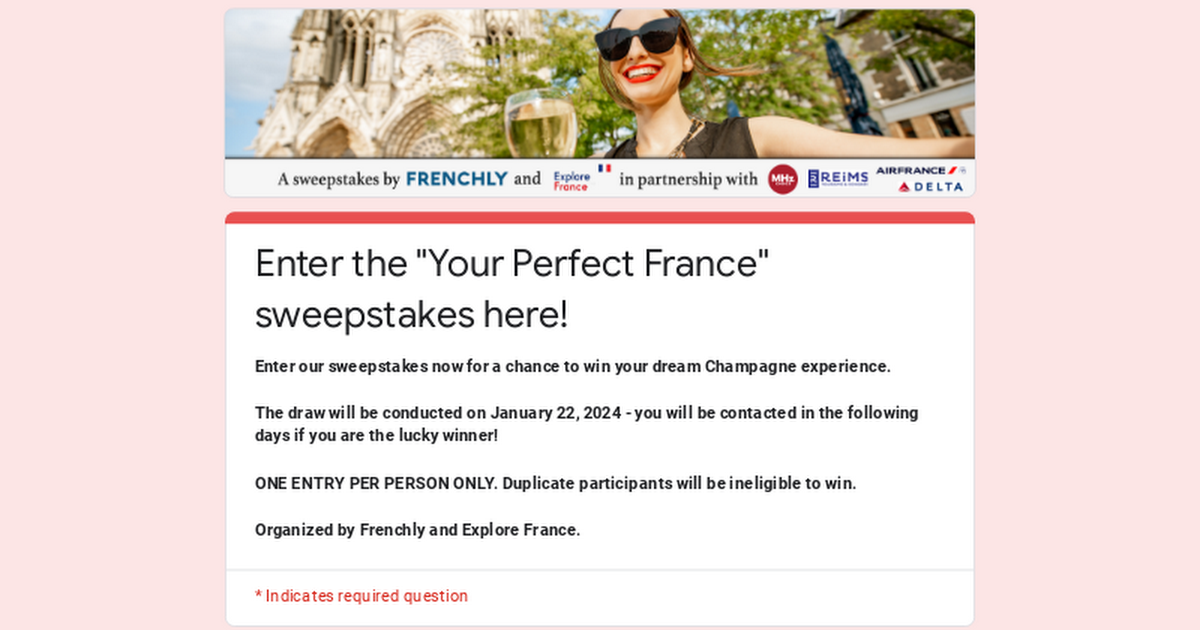Click the Explore France logo
1200x630 pixels.
coord(571,181)
